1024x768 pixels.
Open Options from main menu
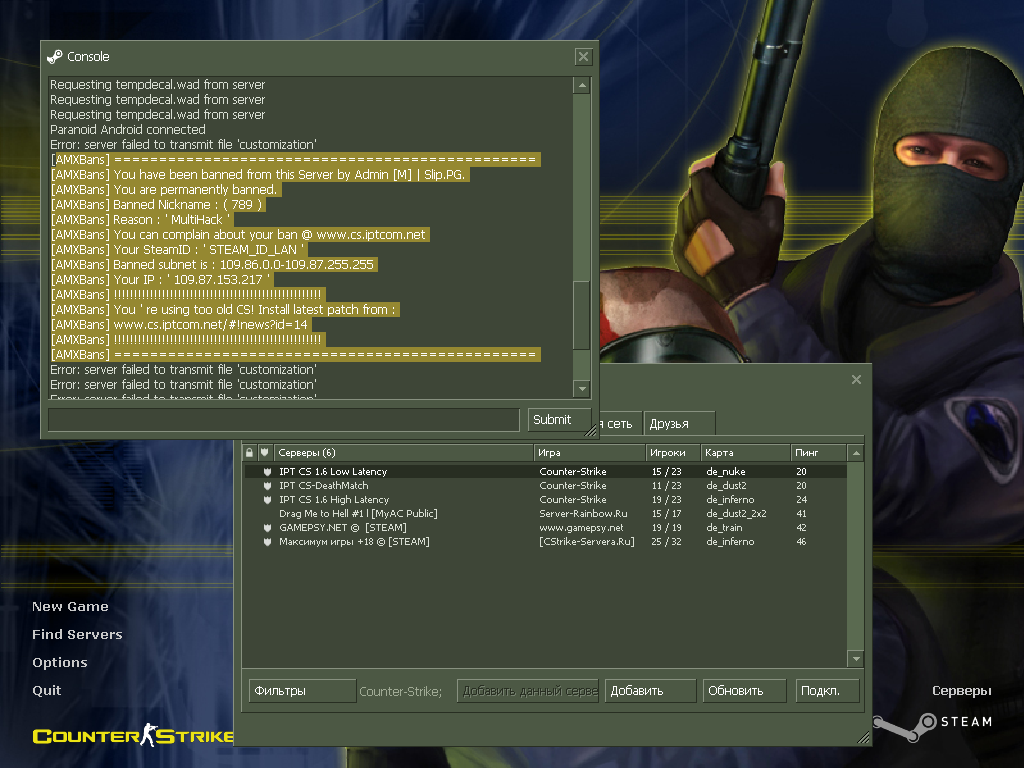click(x=59, y=663)
